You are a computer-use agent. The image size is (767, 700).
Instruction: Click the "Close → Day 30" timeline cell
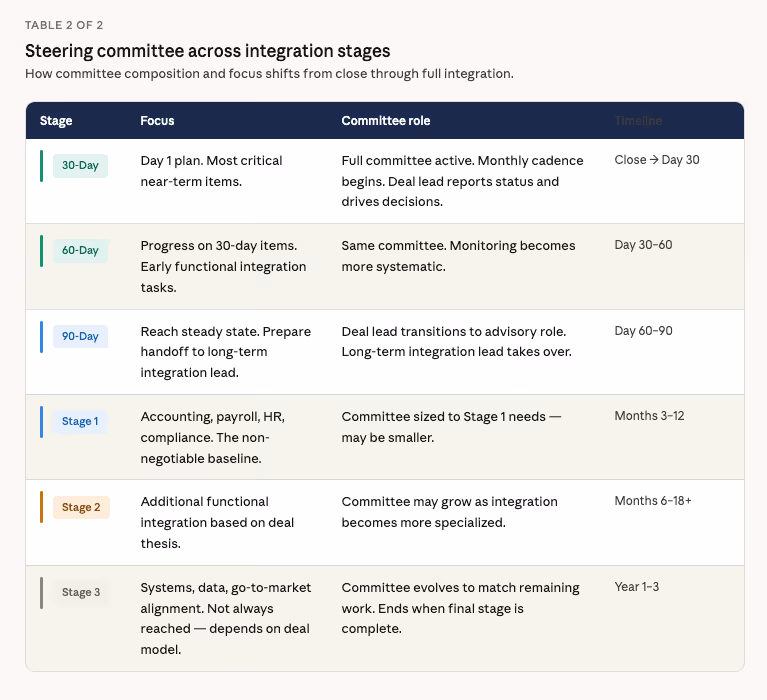(x=657, y=160)
